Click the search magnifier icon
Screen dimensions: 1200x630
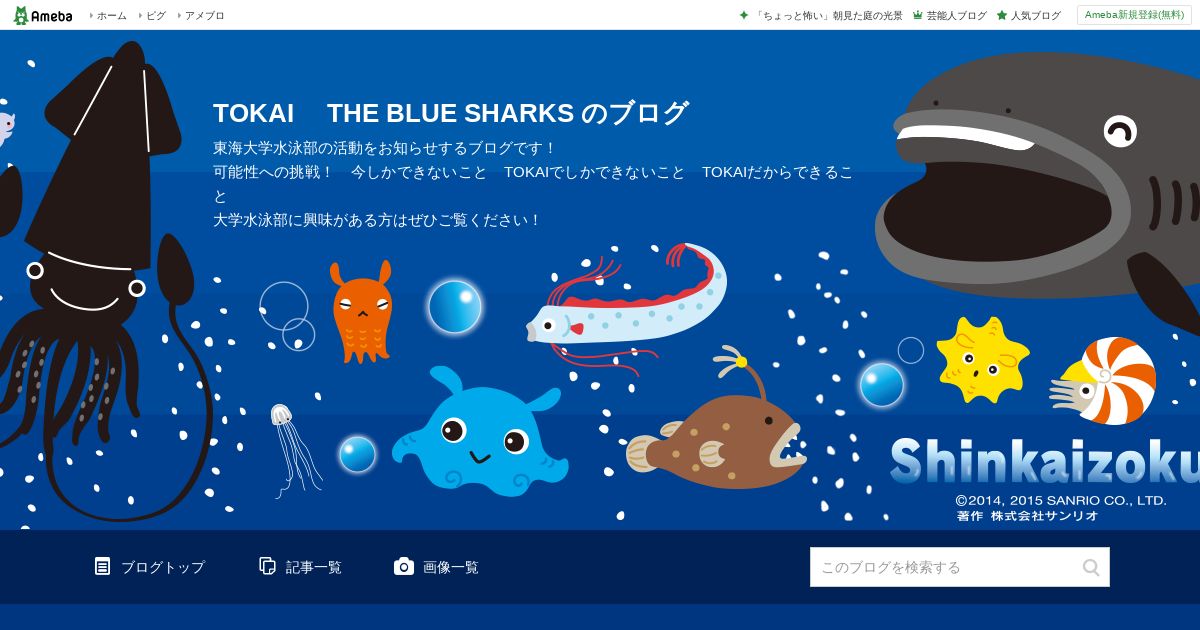(x=1091, y=567)
